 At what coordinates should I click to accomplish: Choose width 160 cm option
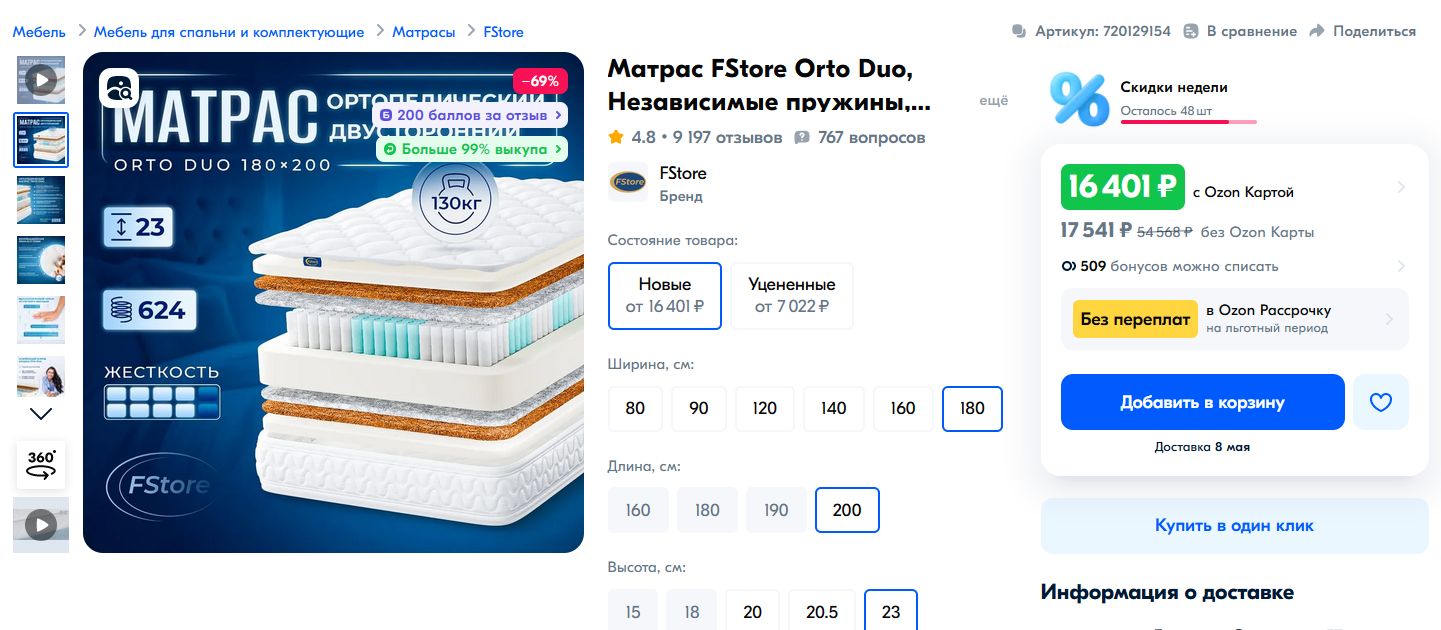(903, 408)
